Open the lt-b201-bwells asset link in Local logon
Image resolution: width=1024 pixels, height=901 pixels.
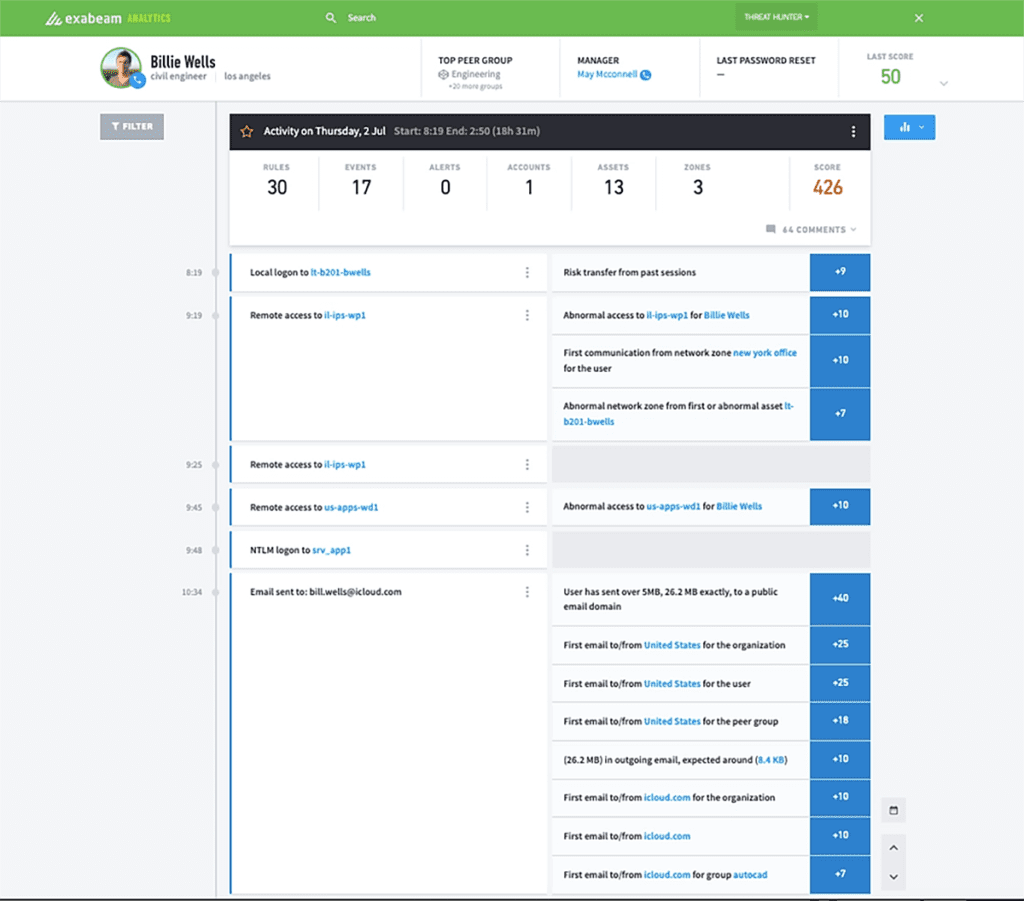[341, 272]
